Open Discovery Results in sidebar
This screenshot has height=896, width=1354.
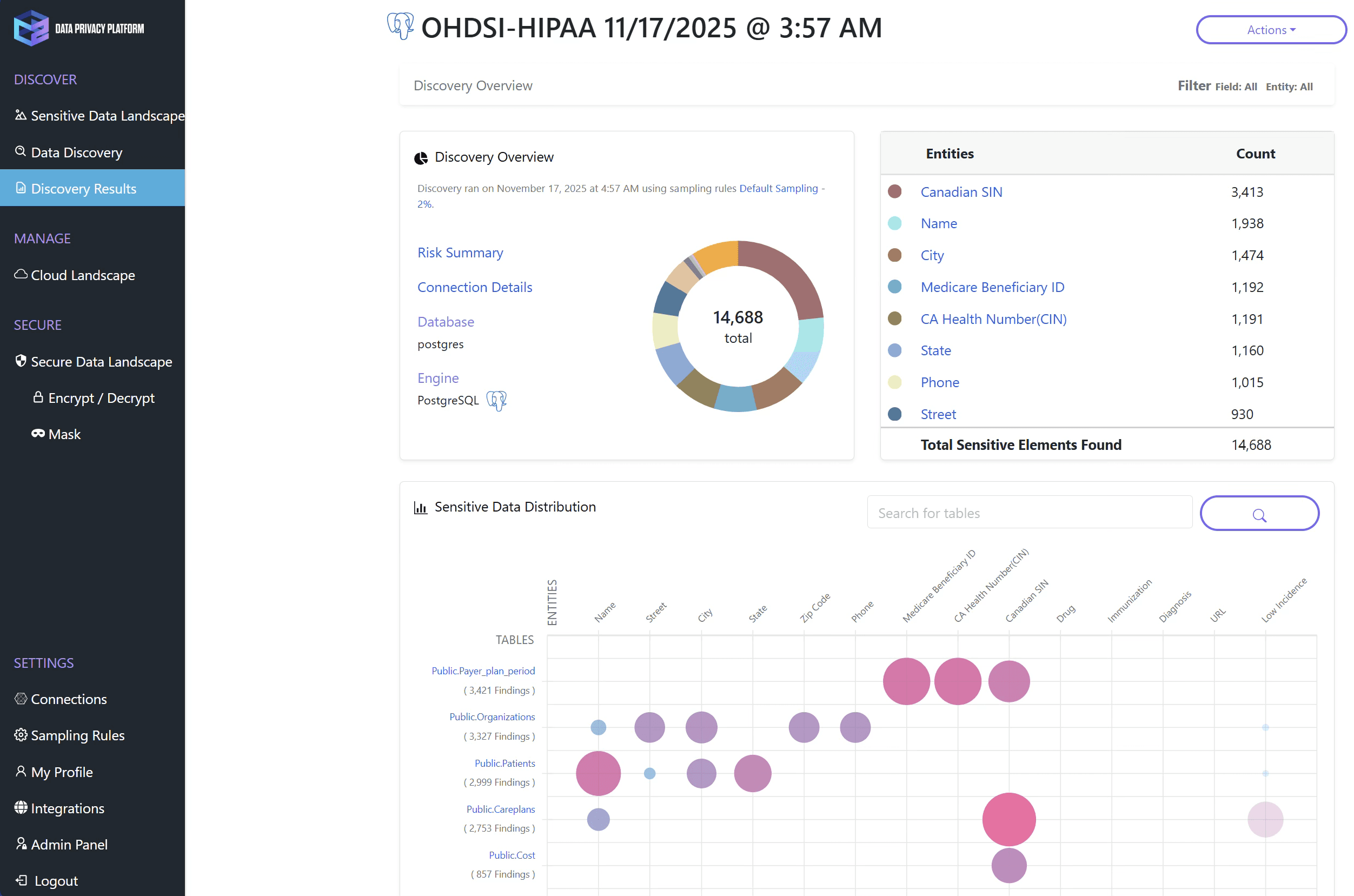coord(83,189)
